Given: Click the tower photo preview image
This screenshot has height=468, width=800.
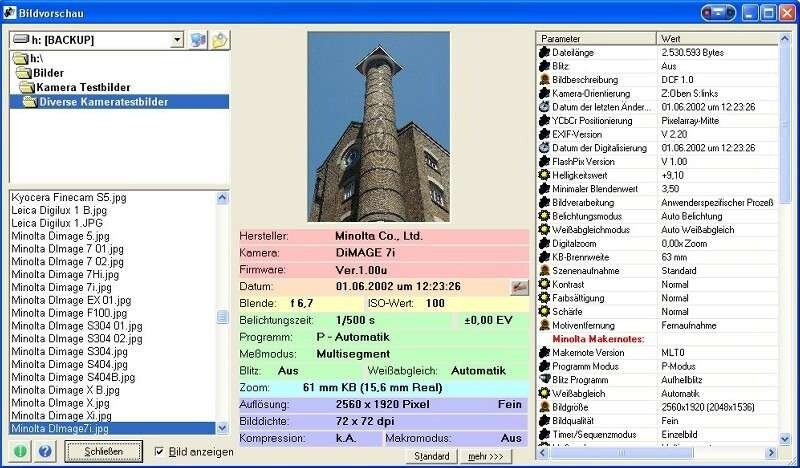Looking at the screenshot, I should click(x=379, y=127).
